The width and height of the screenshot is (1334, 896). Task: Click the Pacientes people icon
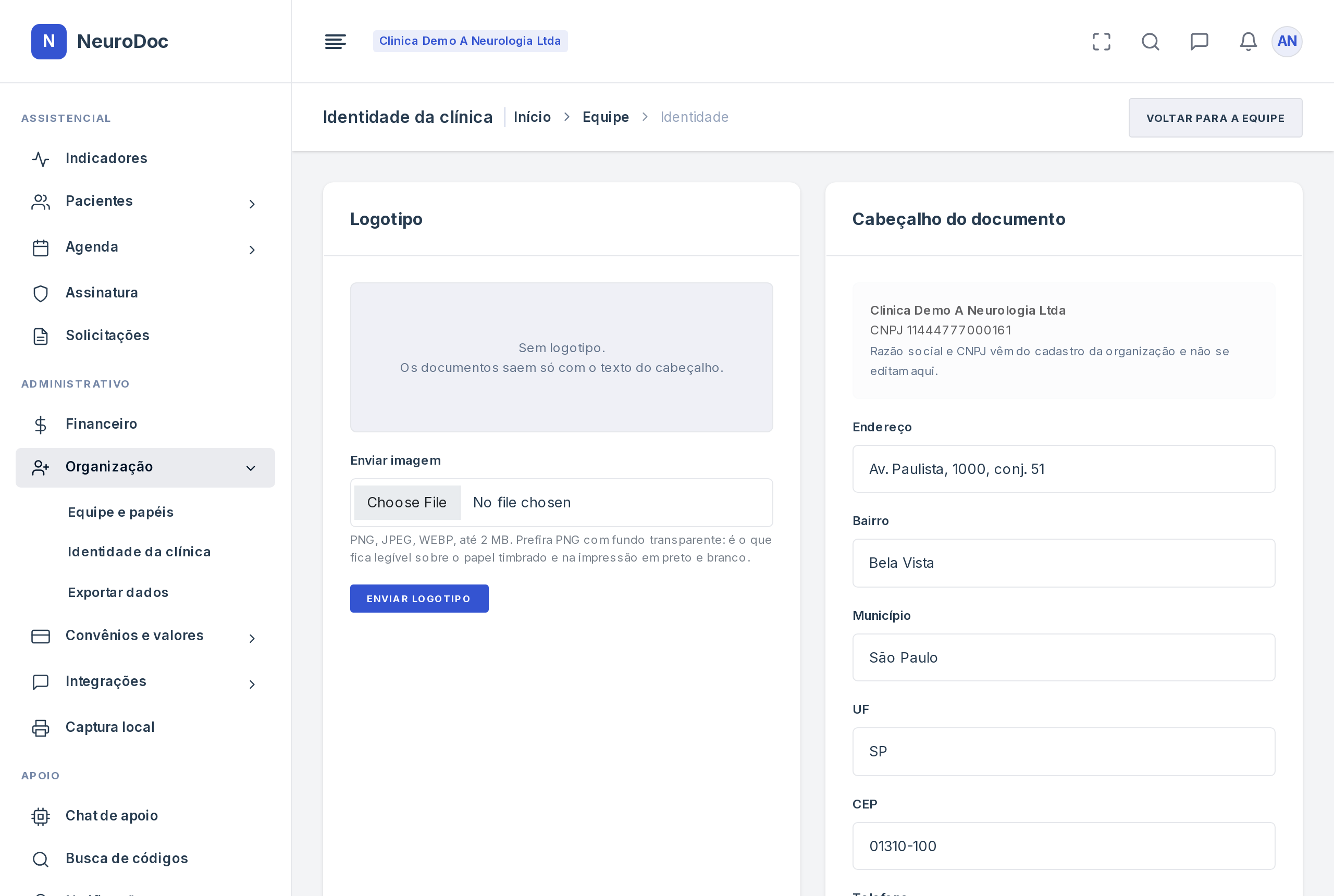tap(41, 202)
